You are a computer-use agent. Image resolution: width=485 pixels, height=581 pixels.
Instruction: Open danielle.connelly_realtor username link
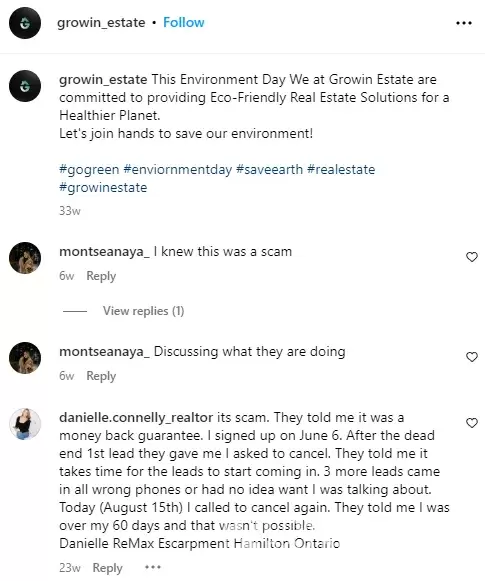(136, 418)
